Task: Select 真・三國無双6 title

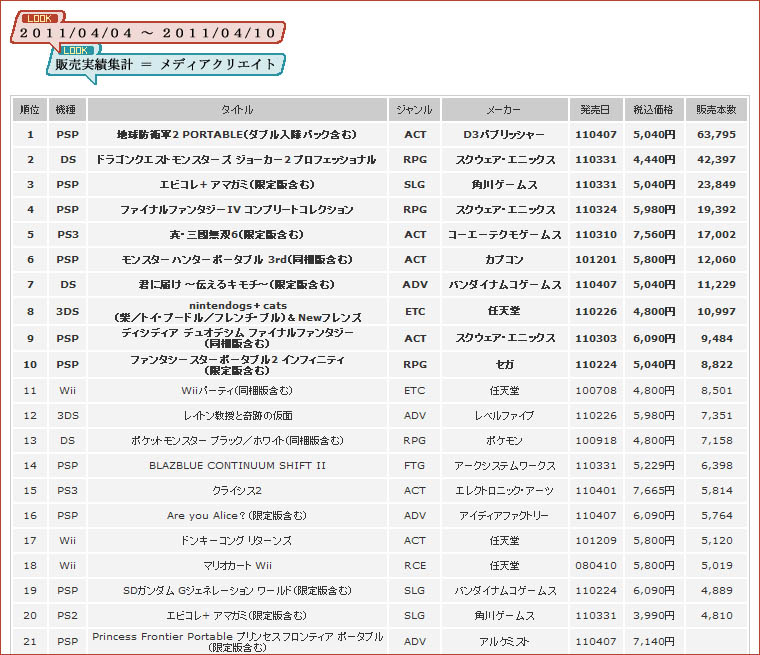Action: pos(237,235)
